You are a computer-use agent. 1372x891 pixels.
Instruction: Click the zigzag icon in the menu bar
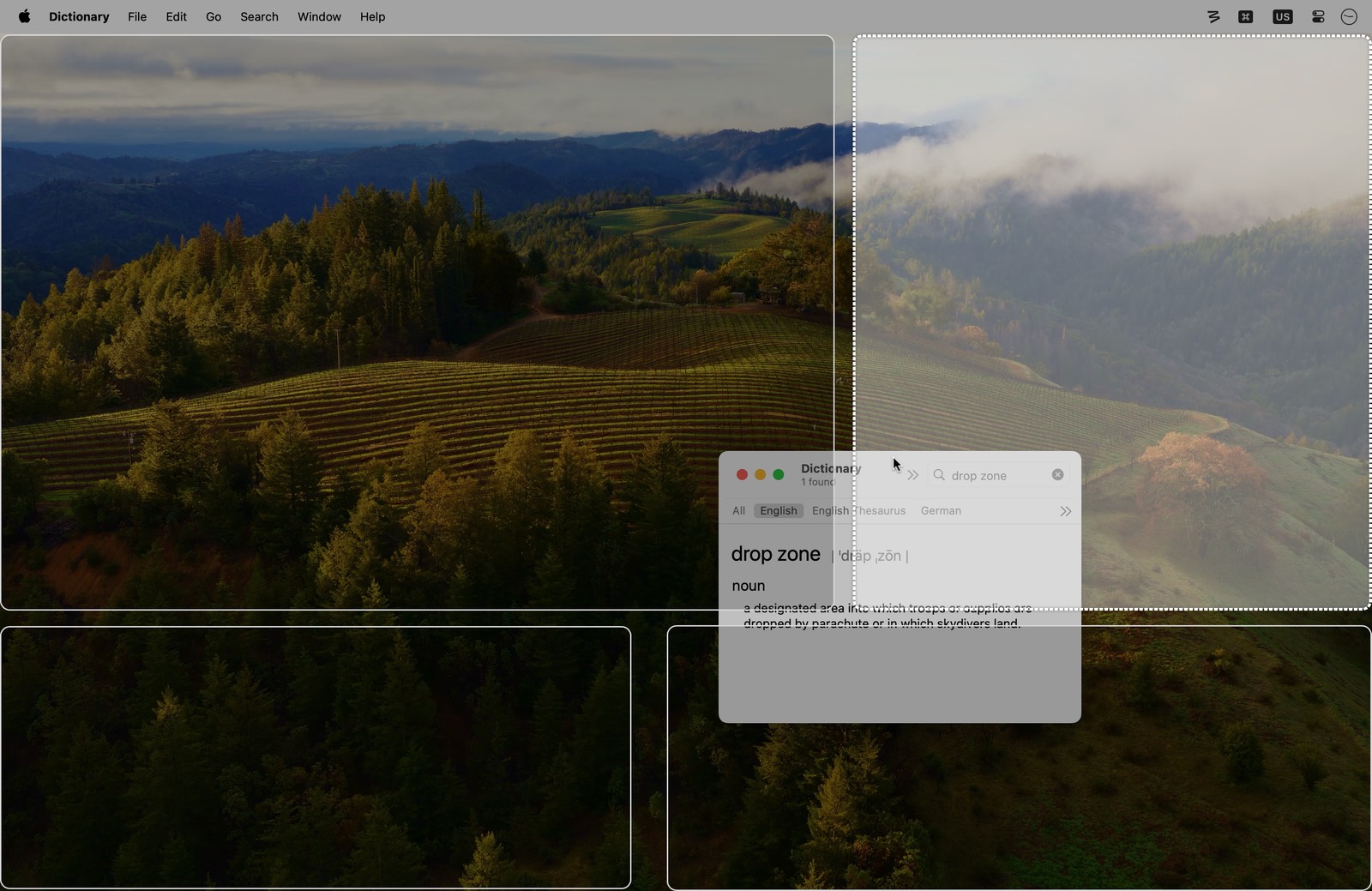coord(1213,16)
